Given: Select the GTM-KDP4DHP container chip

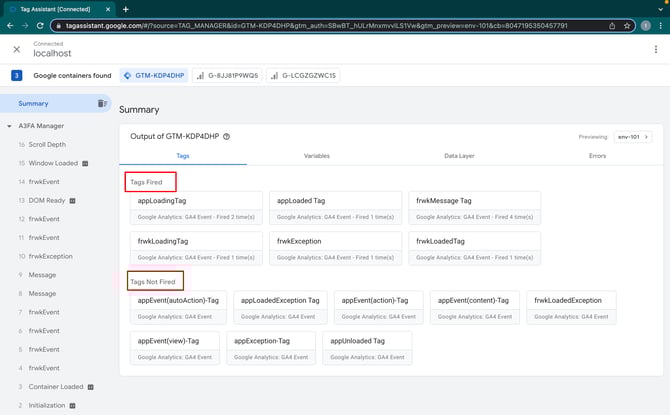Looking at the screenshot, I should [154, 75].
